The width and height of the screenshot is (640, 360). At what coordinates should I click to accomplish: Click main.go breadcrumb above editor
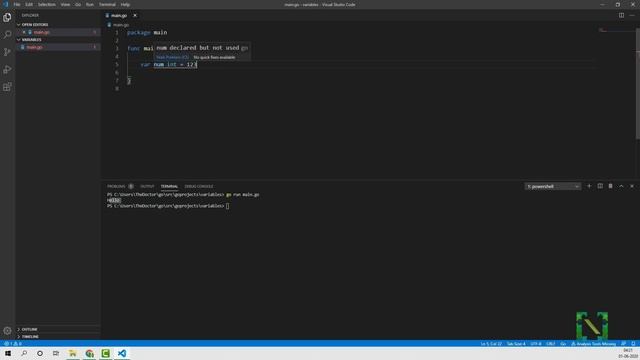(121, 25)
